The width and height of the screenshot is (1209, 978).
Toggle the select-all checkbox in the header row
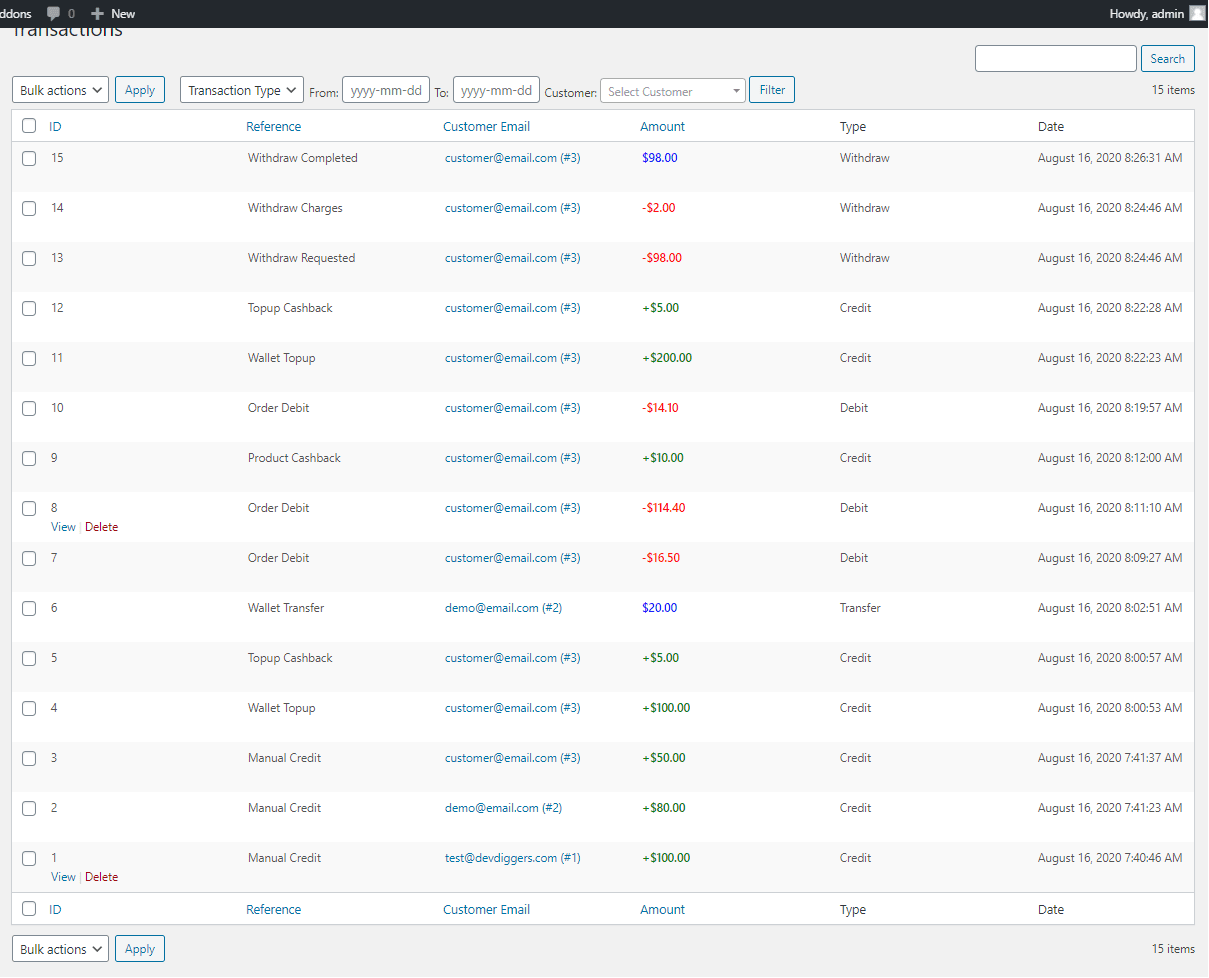28,126
